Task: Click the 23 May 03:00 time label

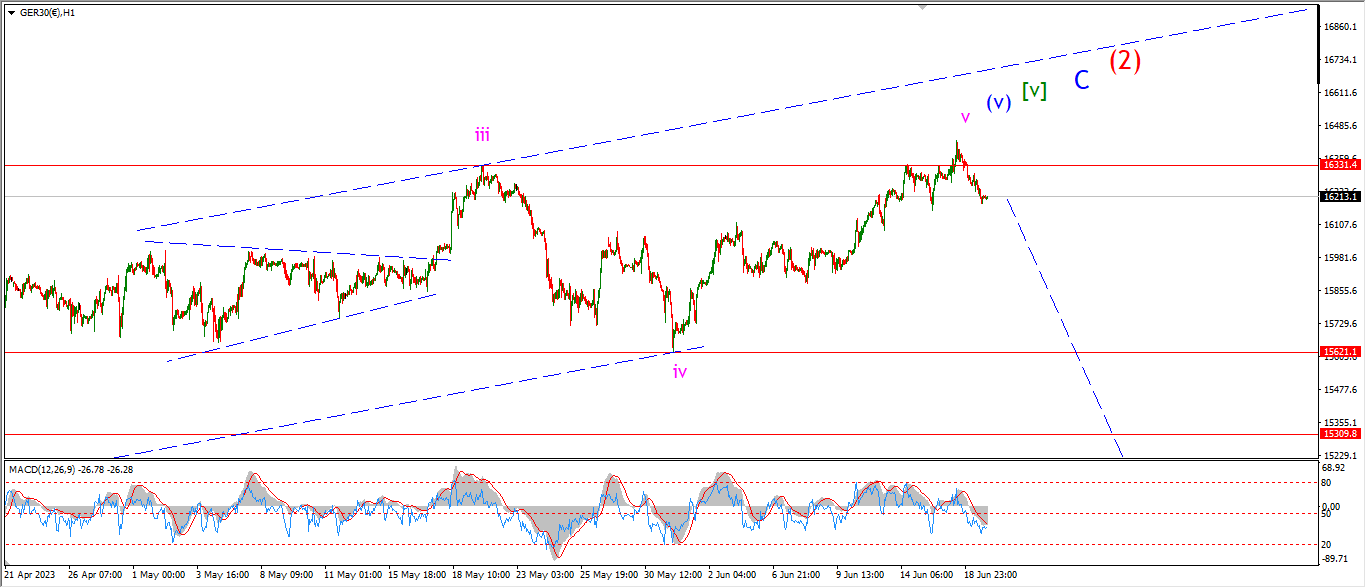Action: point(546,576)
